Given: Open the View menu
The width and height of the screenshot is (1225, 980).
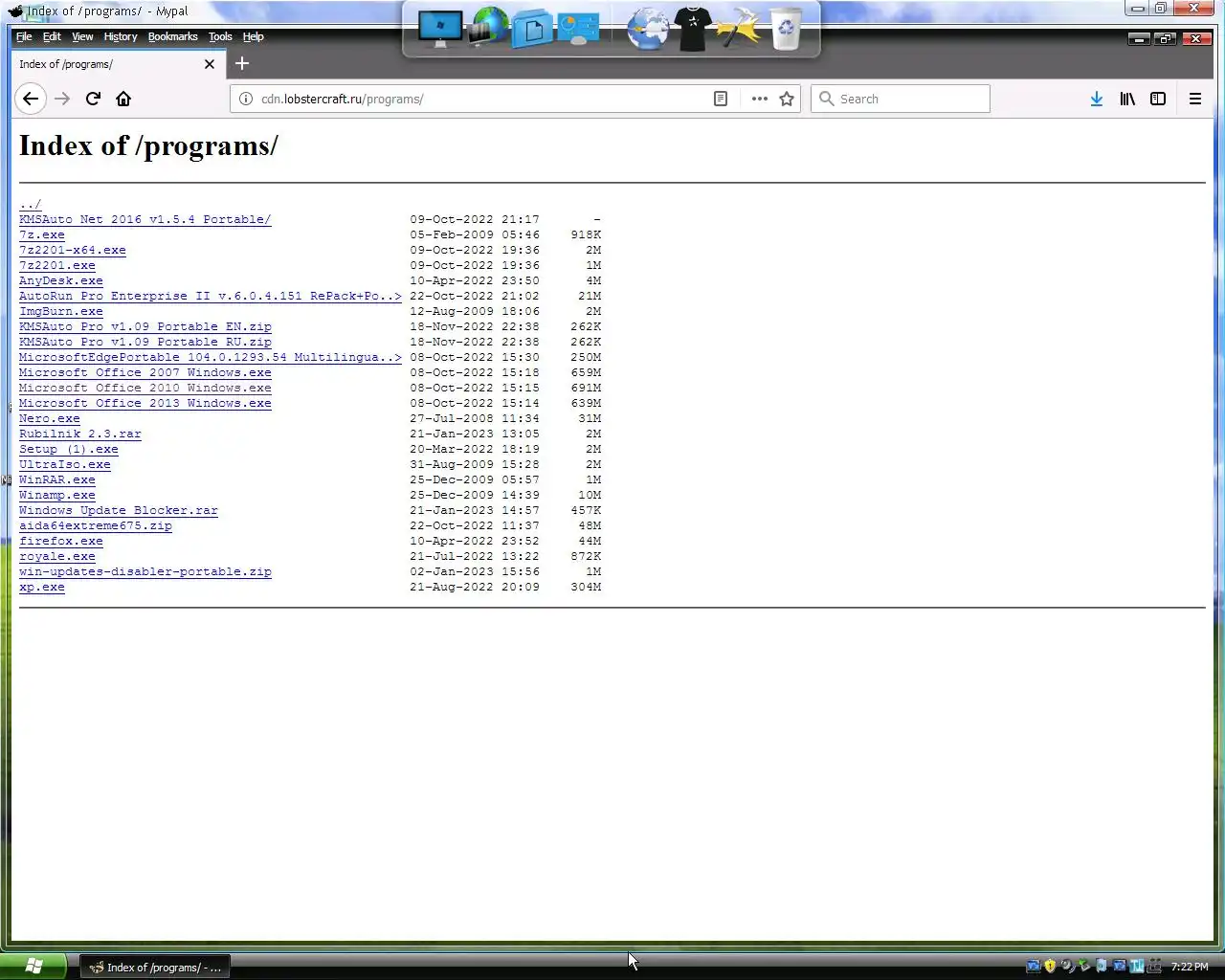Looking at the screenshot, I should (82, 36).
